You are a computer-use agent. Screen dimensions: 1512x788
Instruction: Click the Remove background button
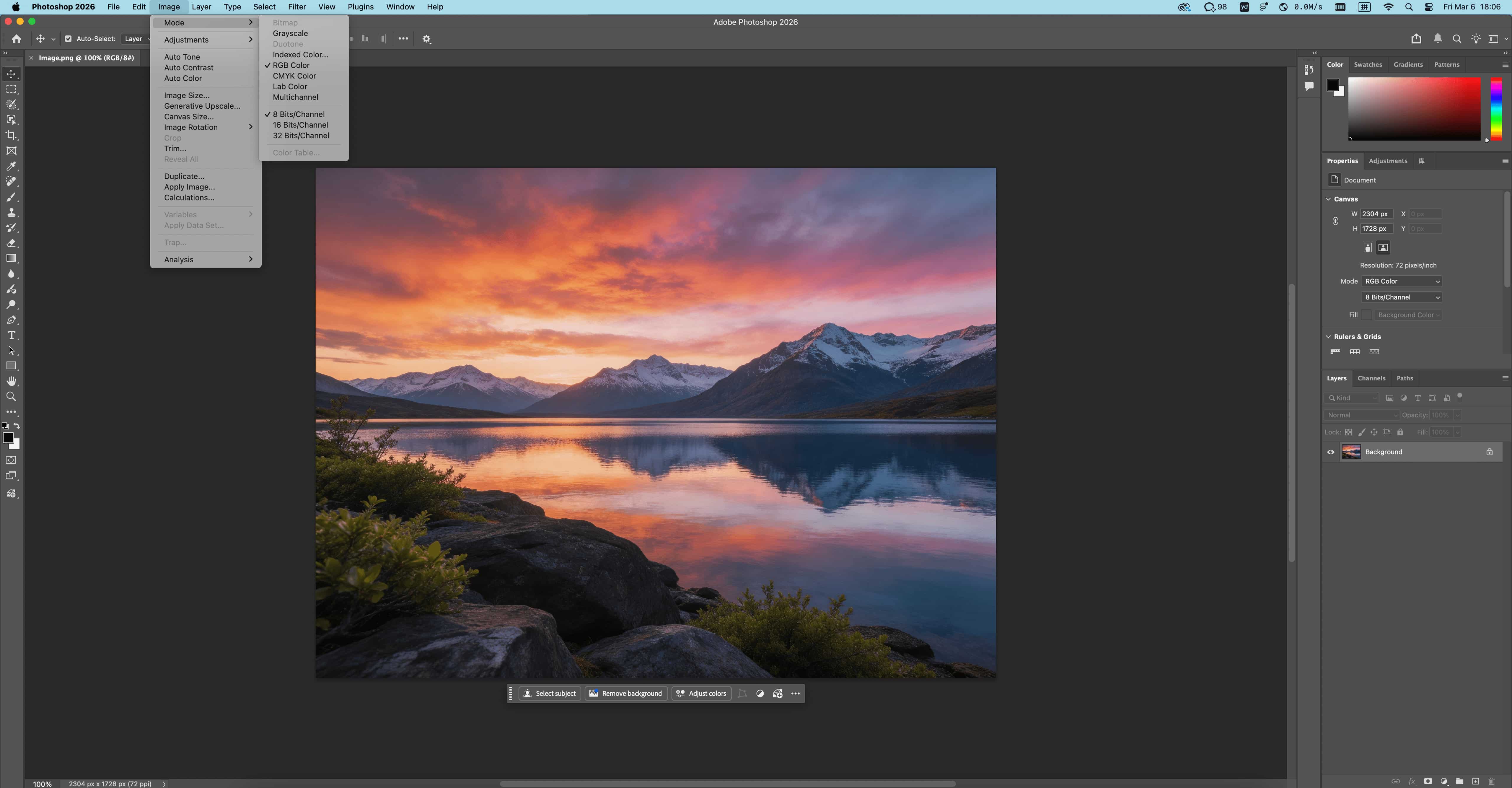tap(626, 693)
